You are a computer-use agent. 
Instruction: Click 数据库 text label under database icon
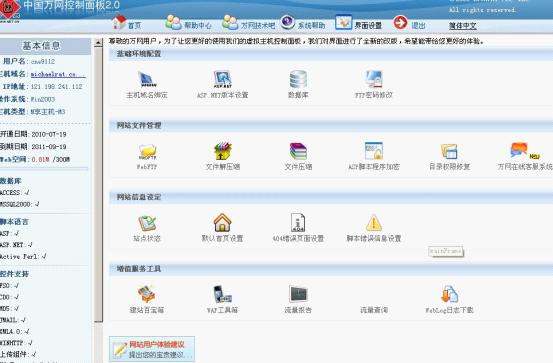pyautogui.click(x=298, y=95)
